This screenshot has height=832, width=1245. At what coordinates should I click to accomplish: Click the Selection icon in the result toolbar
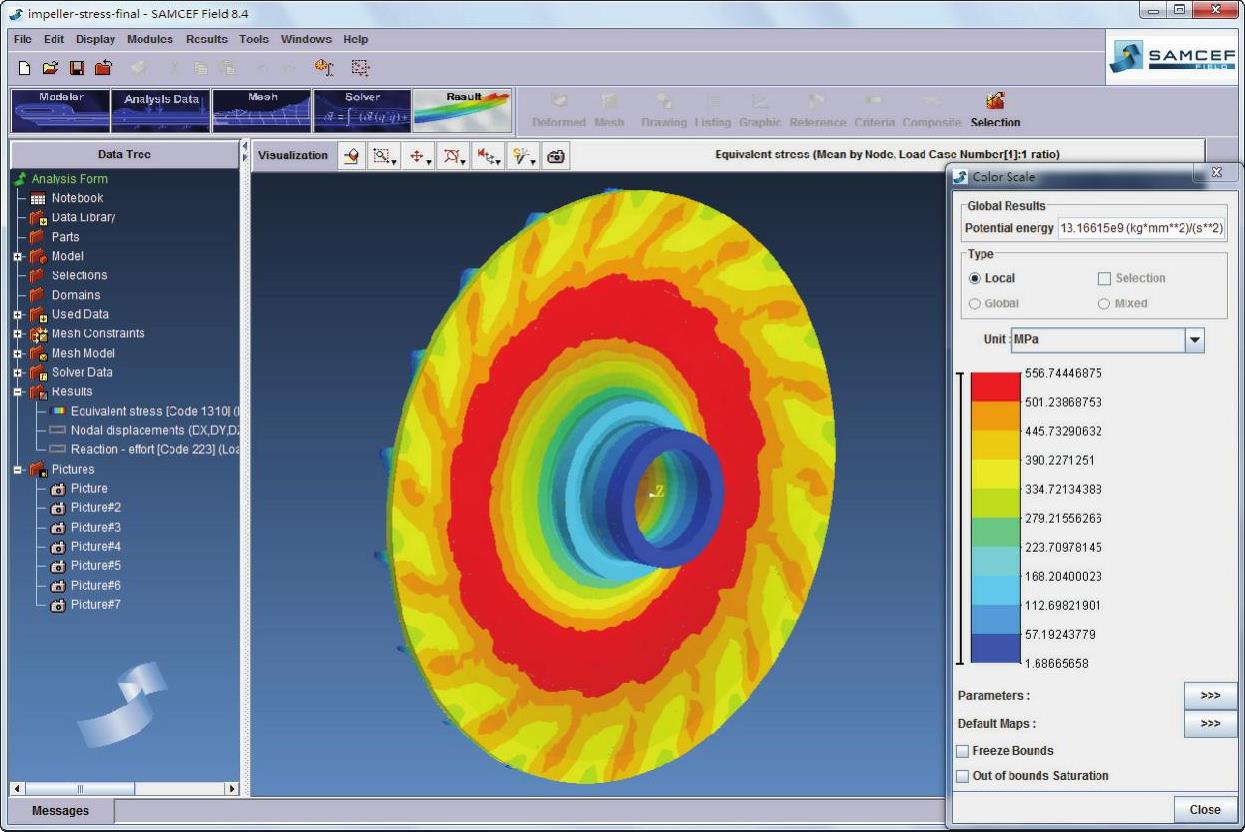(x=995, y=109)
